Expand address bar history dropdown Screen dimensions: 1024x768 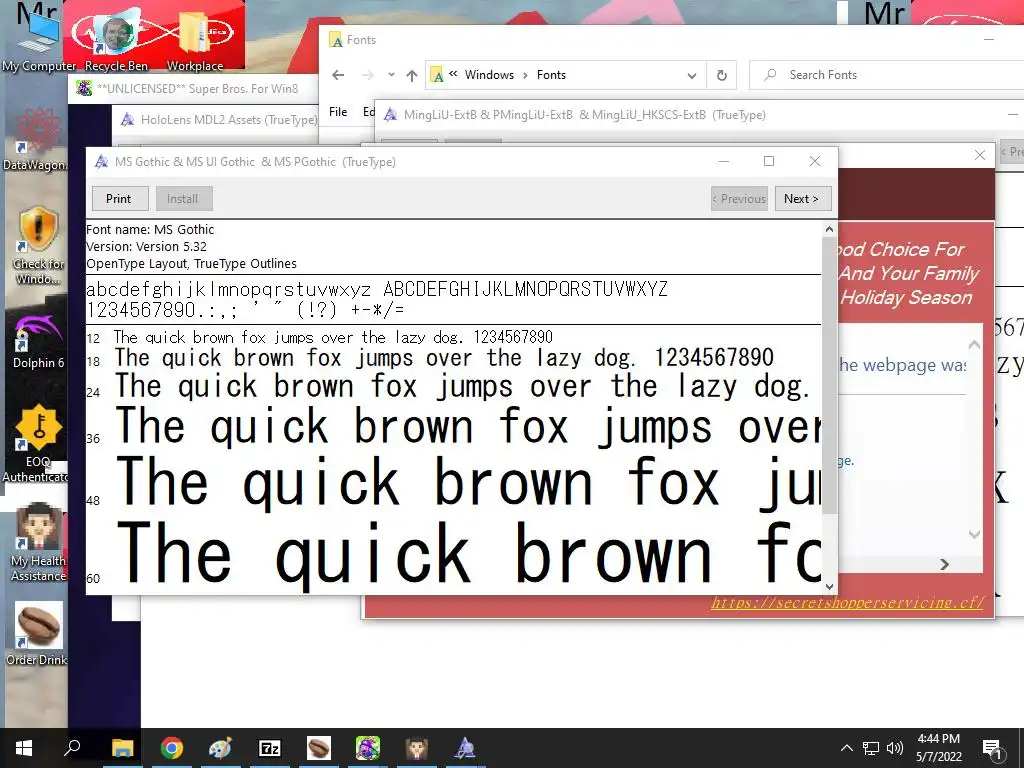click(692, 75)
